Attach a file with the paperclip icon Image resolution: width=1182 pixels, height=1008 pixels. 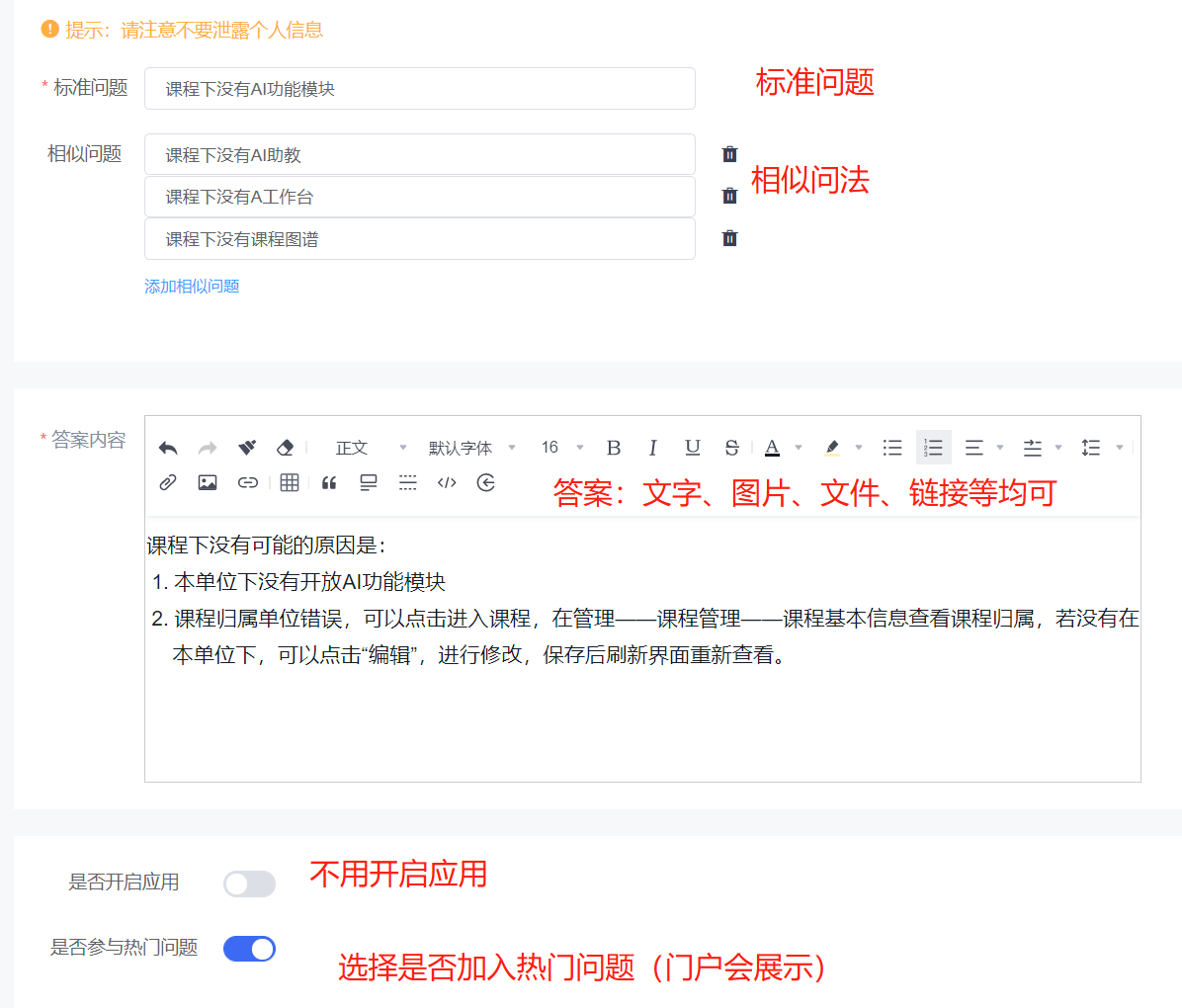168,482
